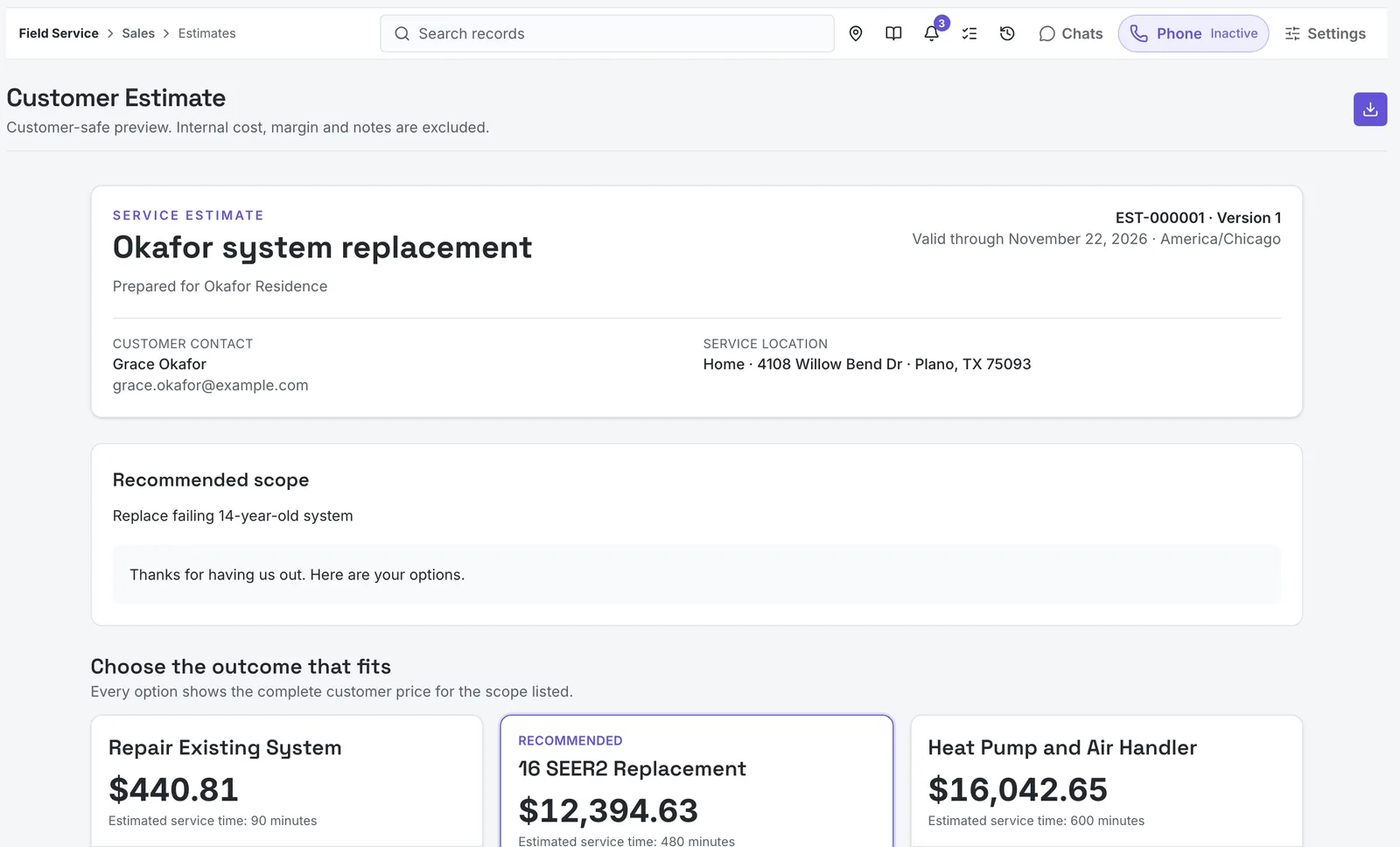Go to Sales breadcrumb
Screen dimensions: 1400x847
138,33
